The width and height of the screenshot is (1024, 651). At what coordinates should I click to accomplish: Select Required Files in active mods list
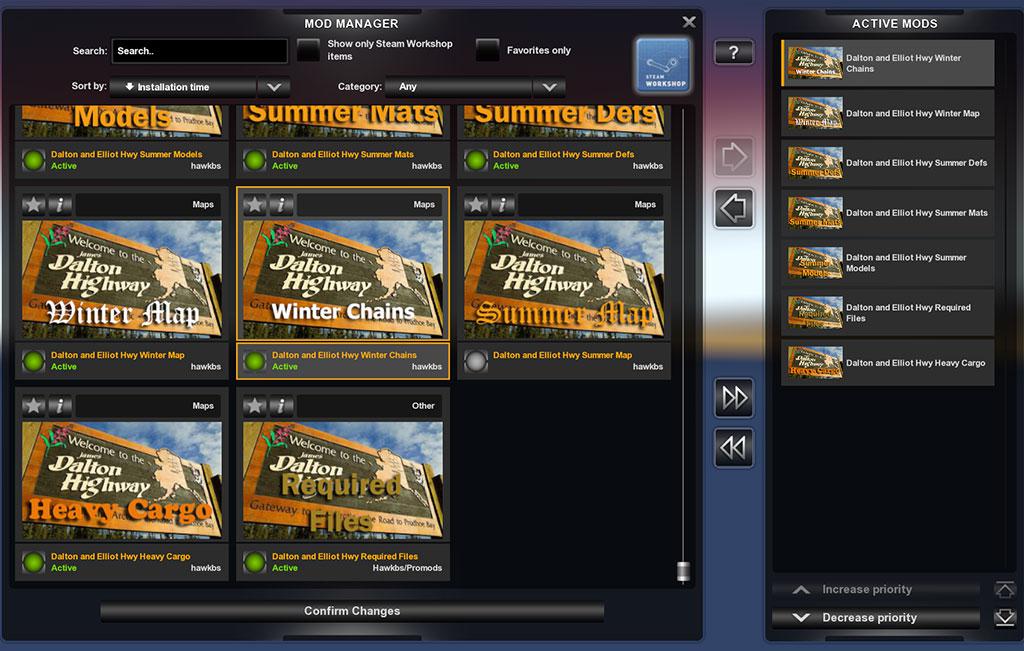[887, 313]
